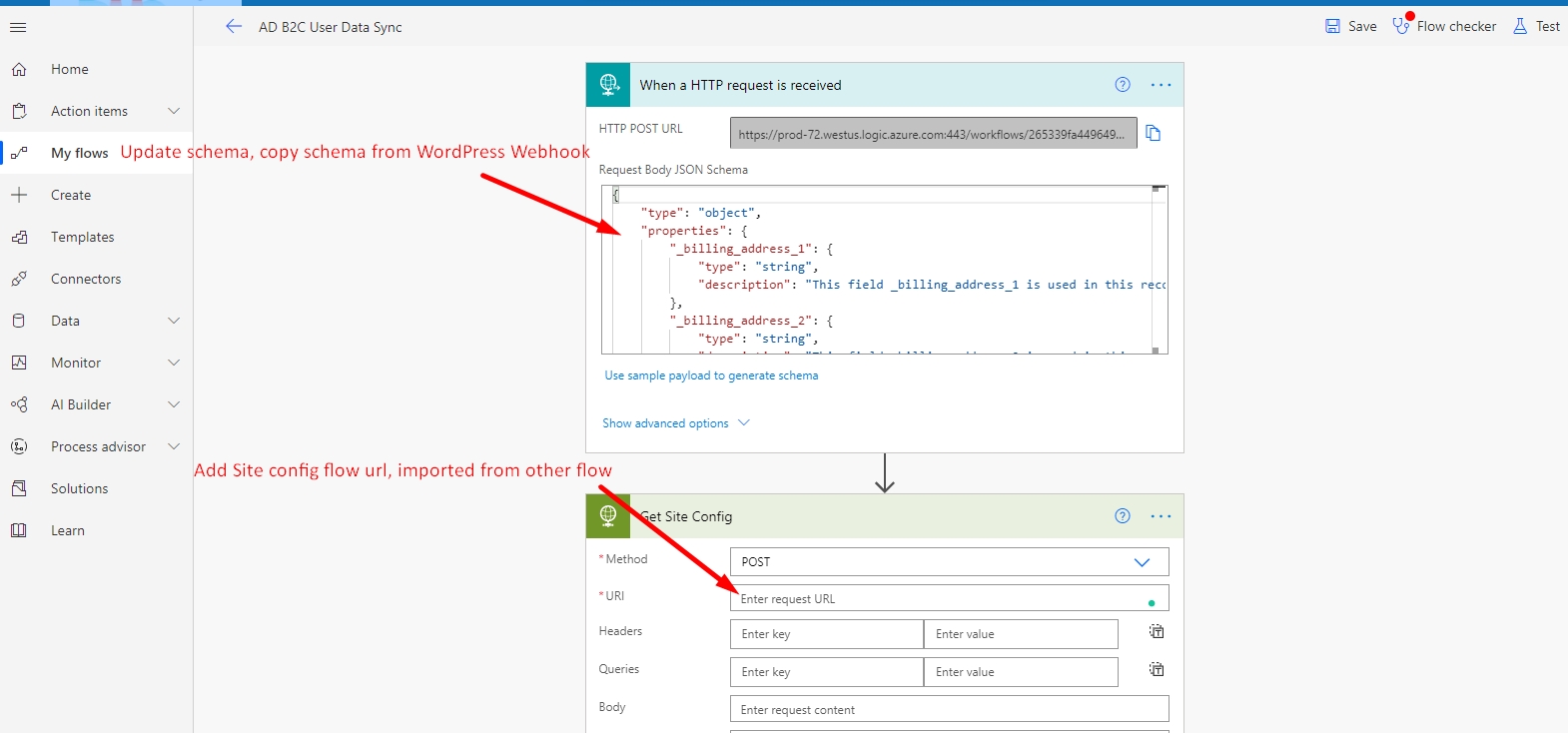
Task: Click the Save disk icon
Action: (x=1332, y=26)
